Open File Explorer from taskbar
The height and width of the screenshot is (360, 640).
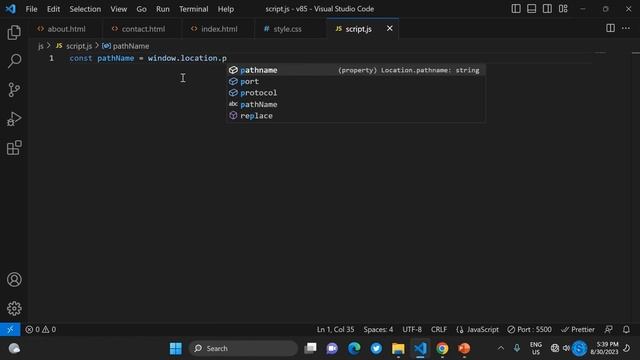pyautogui.click(x=398, y=348)
